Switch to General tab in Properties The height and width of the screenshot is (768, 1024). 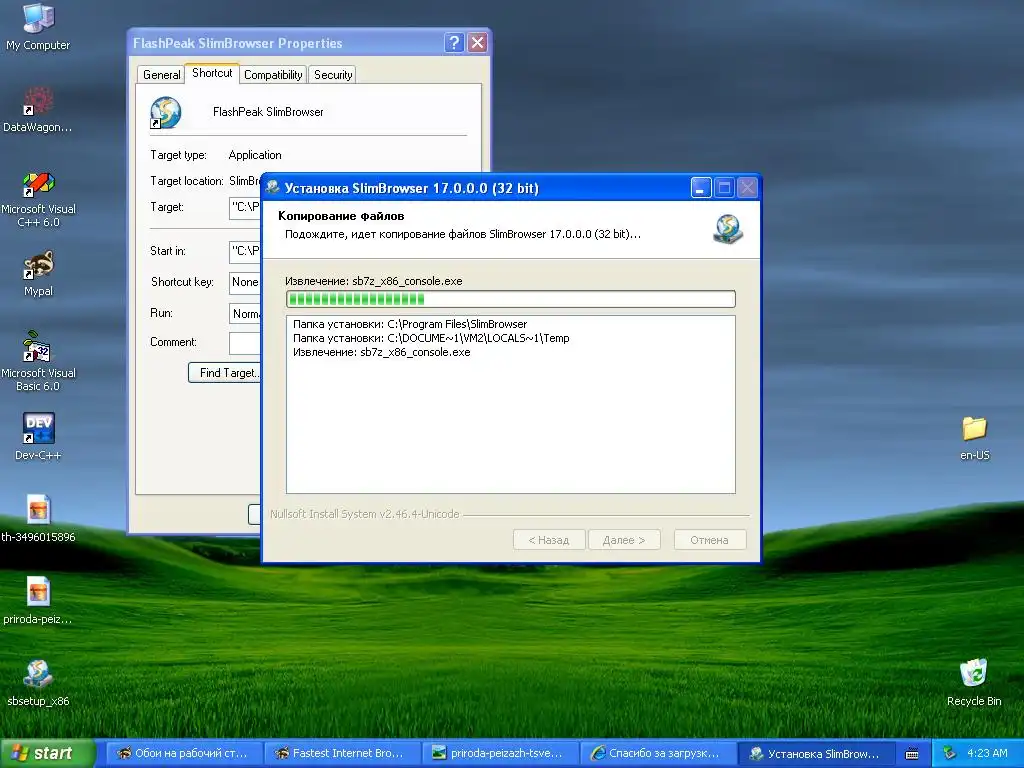tap(161, 74)
